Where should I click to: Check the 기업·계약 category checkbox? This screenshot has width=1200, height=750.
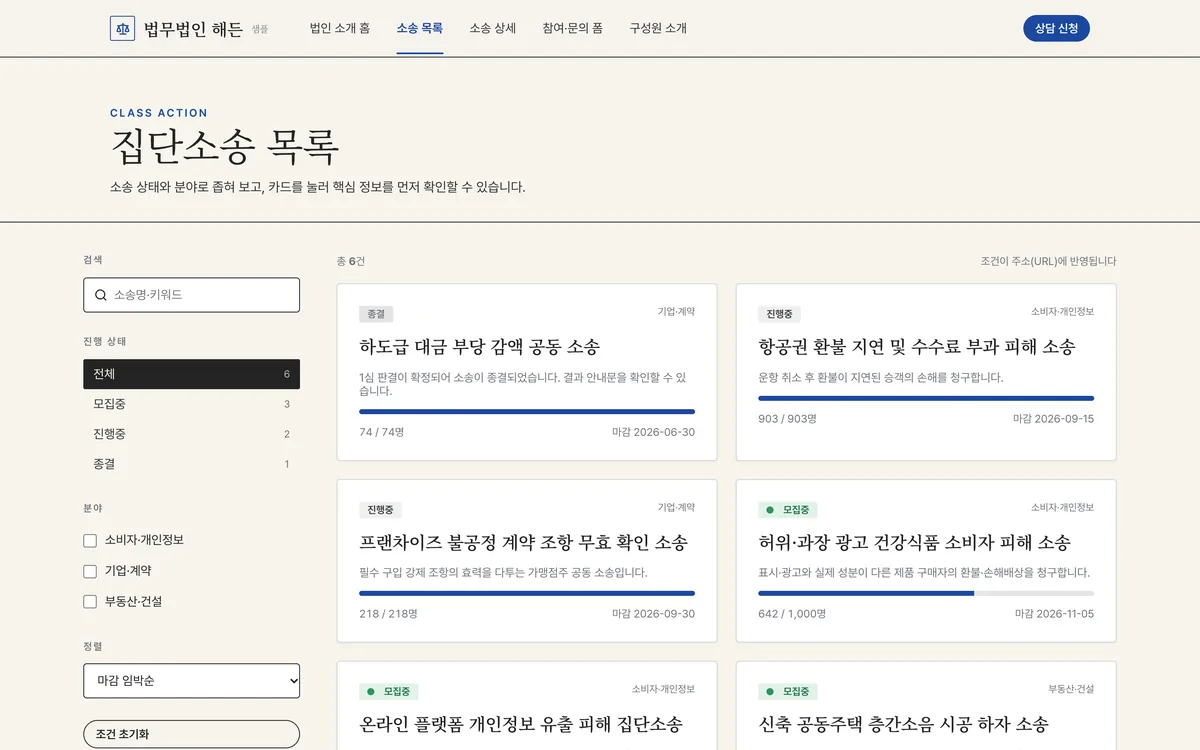90,571
